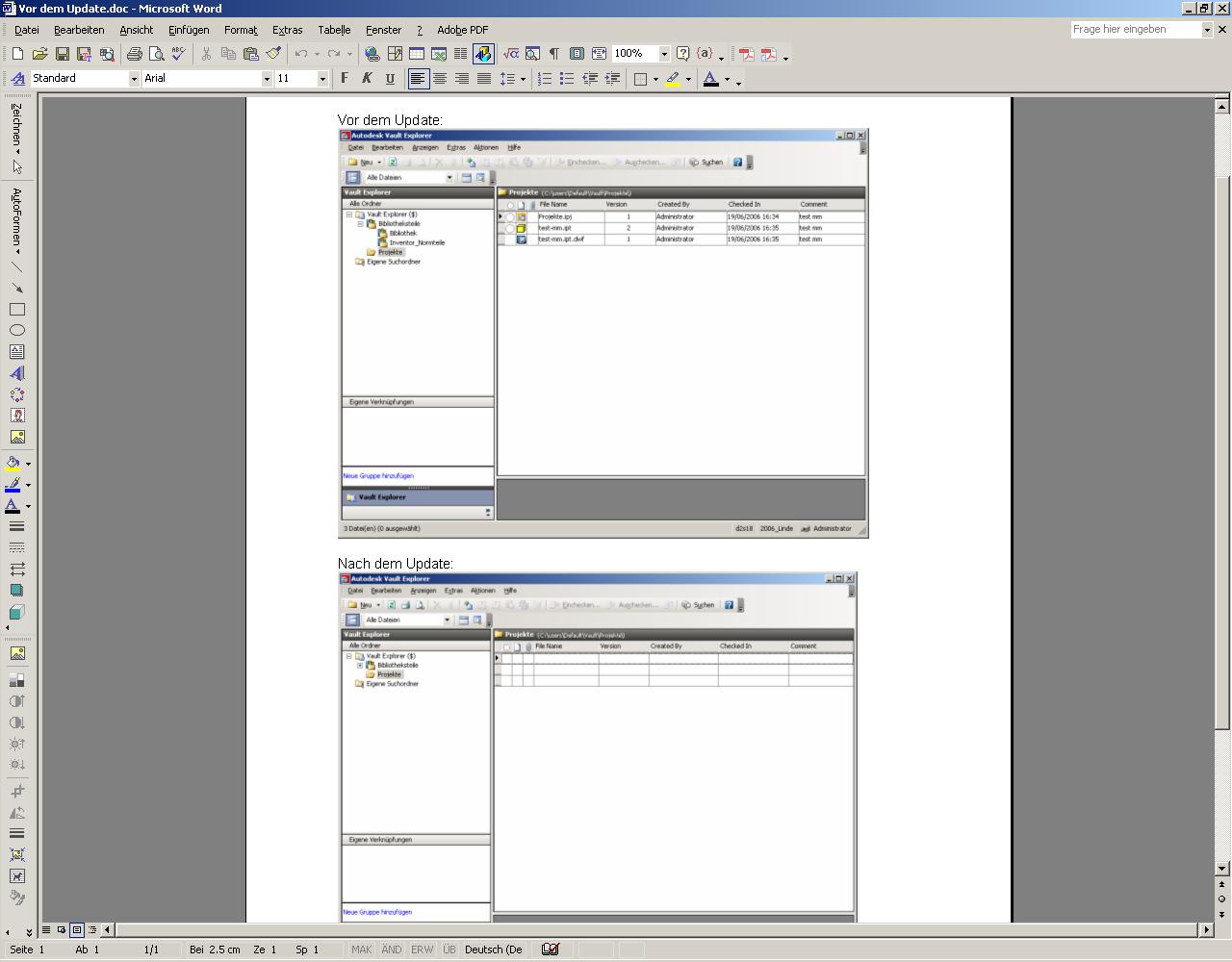The image size is (1232, 962).
Task: Open the Datei menu
Action: [x=27, y=30]
